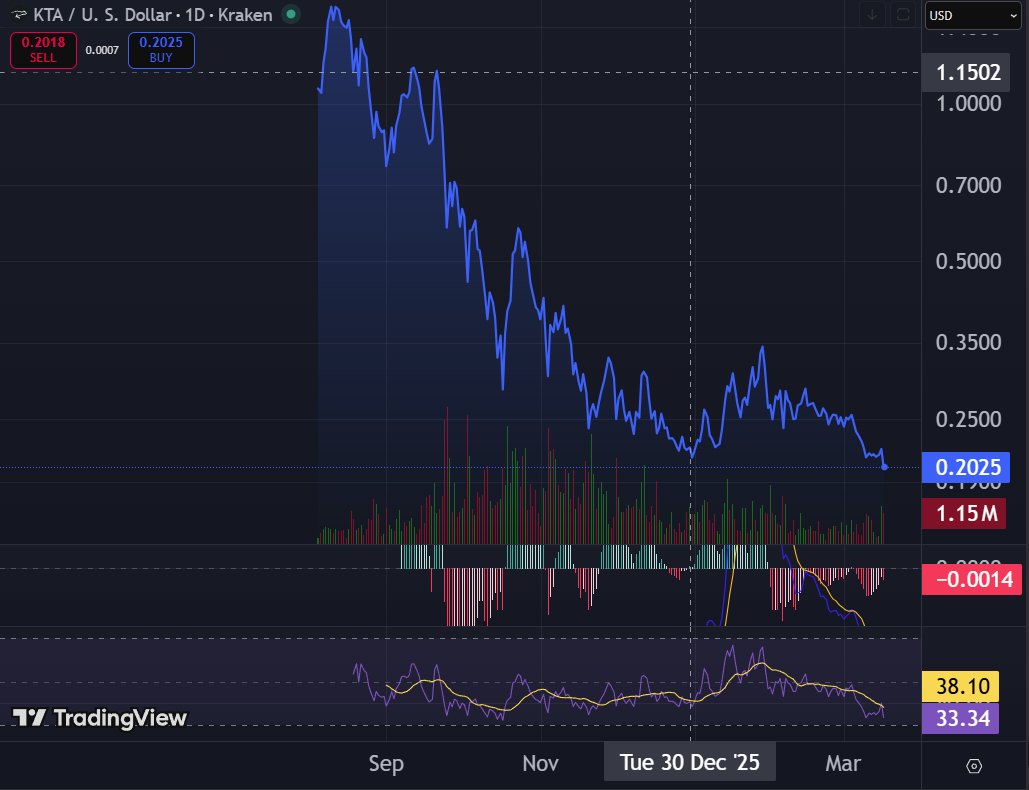The width and height of the screenshot is (1029, 790).
Task: Open the USD currency dropdown
Action: (973, 16)
